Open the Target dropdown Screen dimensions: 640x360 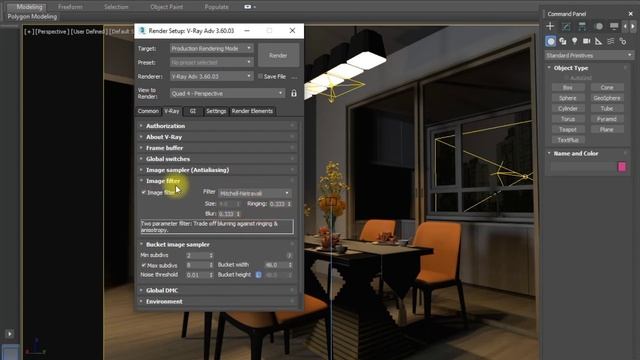(211, 48)
